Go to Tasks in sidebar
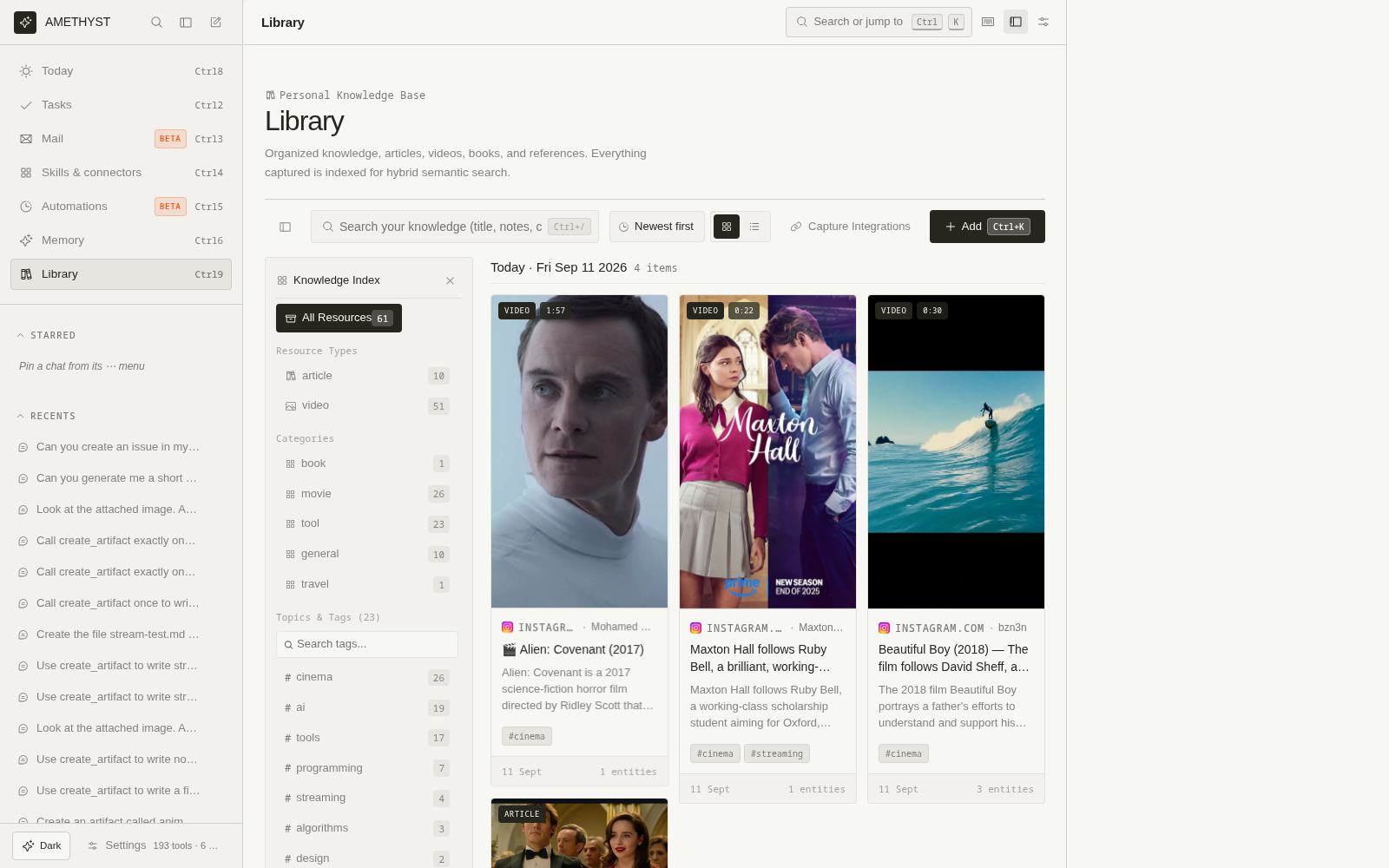This screenshot has height=868, width=1389. click(x=121, y=105)
